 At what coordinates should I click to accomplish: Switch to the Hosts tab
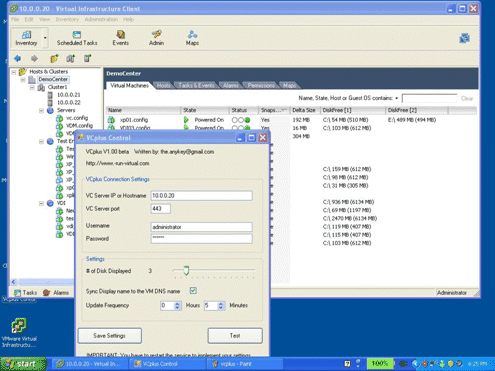pyautogui.click(x=163, y=86)
